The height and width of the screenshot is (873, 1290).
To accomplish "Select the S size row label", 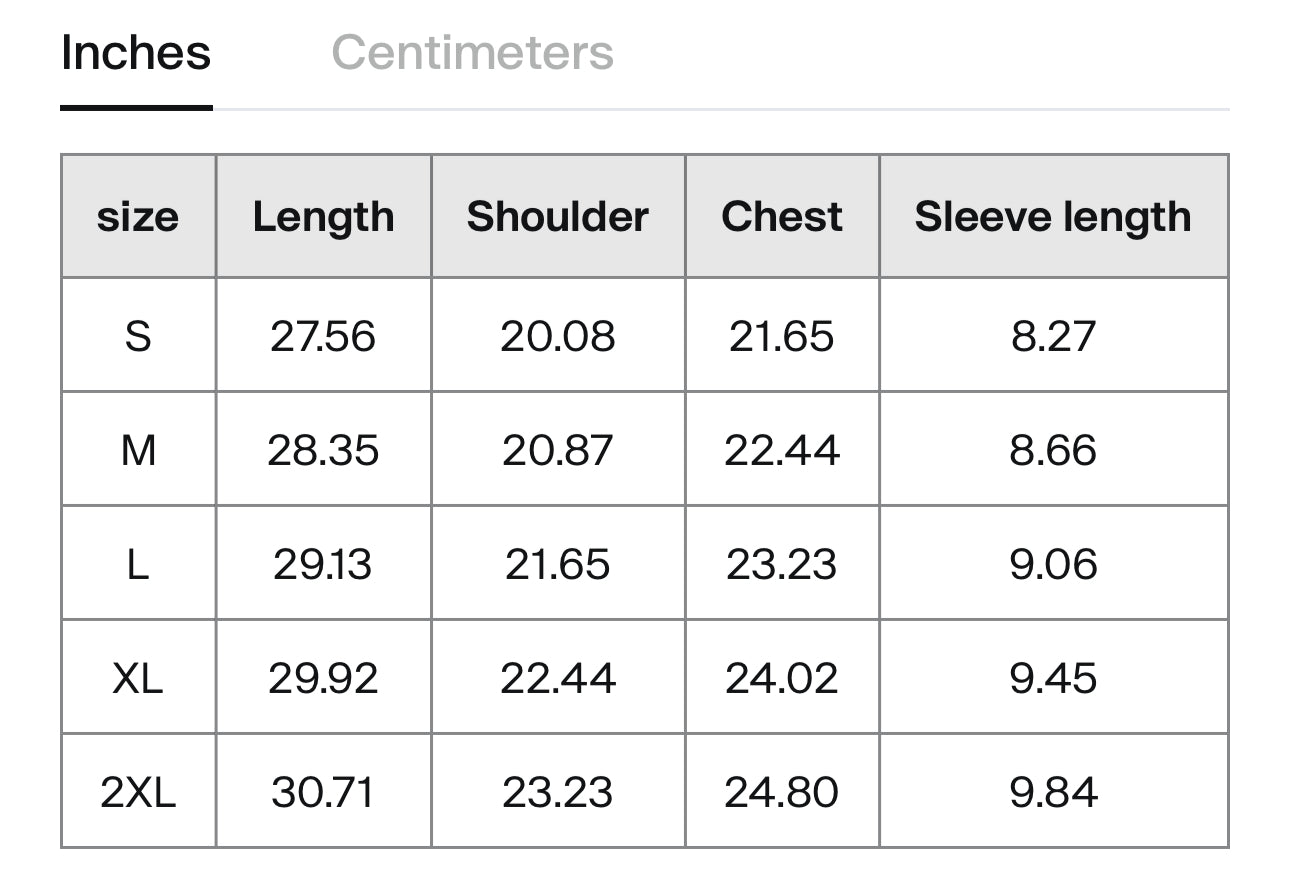I will [138, 336].
